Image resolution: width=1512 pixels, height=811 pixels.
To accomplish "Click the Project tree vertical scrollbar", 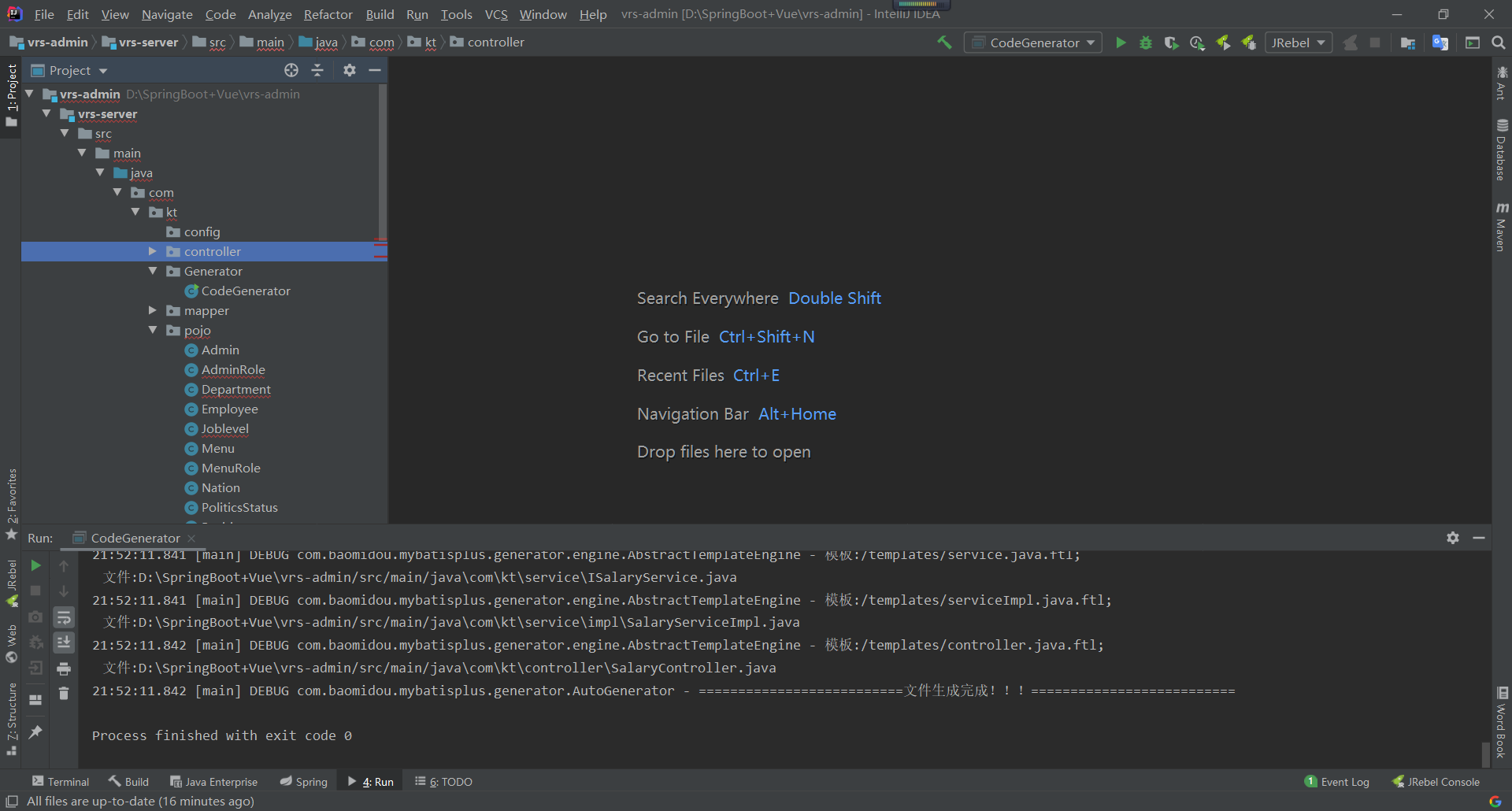I will click(x=383, y=161).
